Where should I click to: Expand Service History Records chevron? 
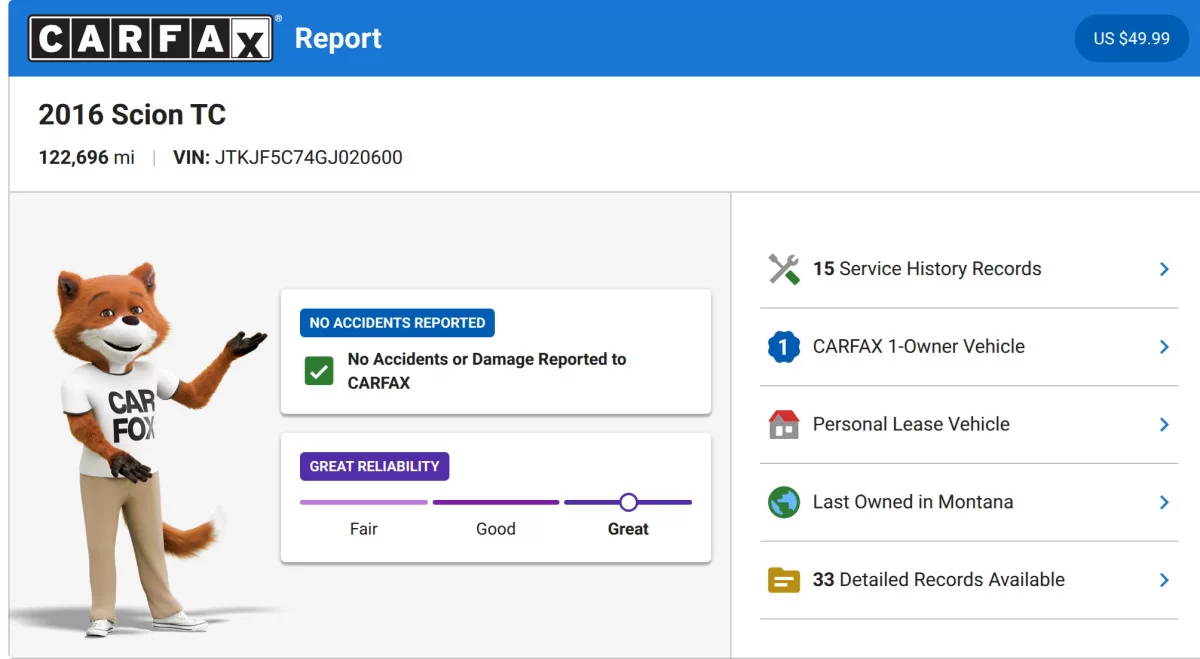pos(1164,269)
